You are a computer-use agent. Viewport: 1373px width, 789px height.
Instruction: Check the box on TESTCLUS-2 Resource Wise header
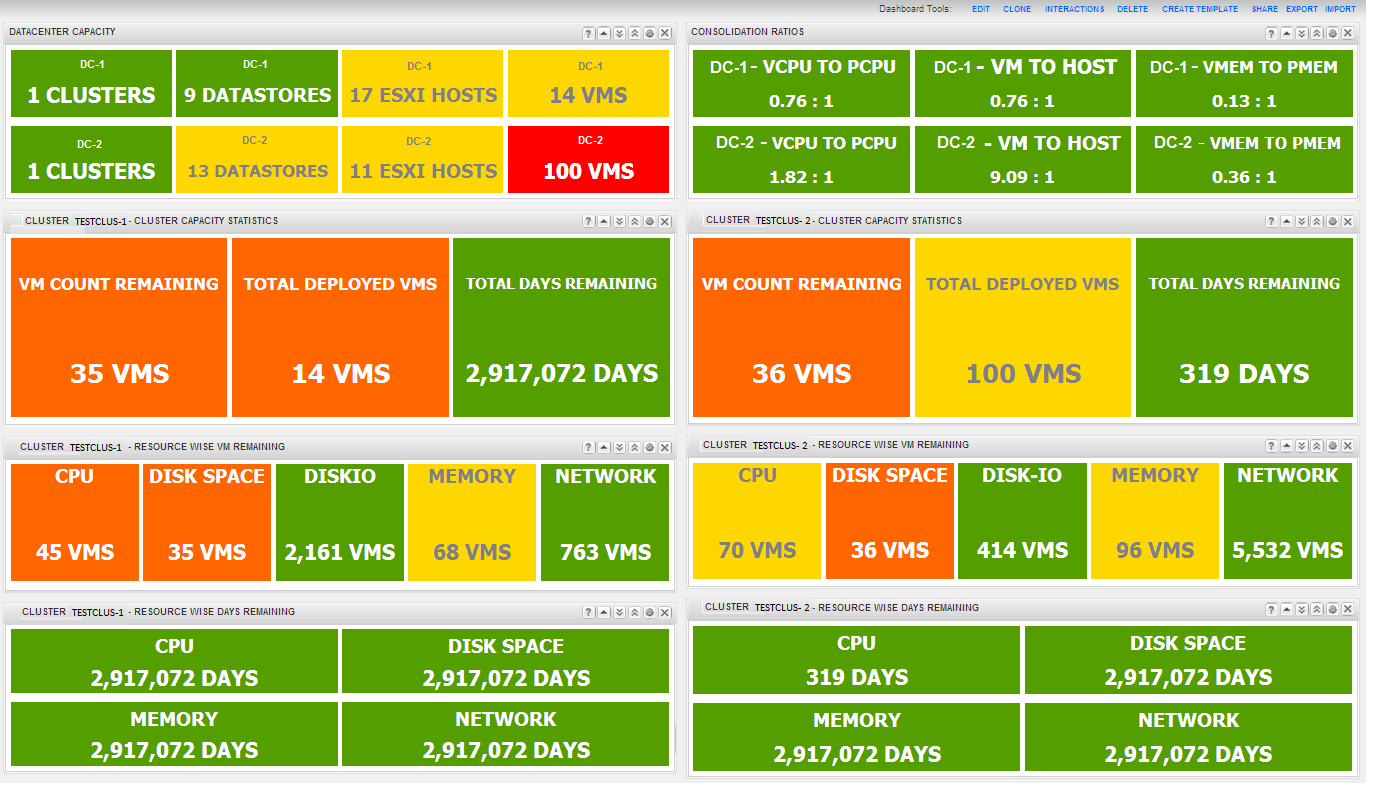tap(697, 445)
